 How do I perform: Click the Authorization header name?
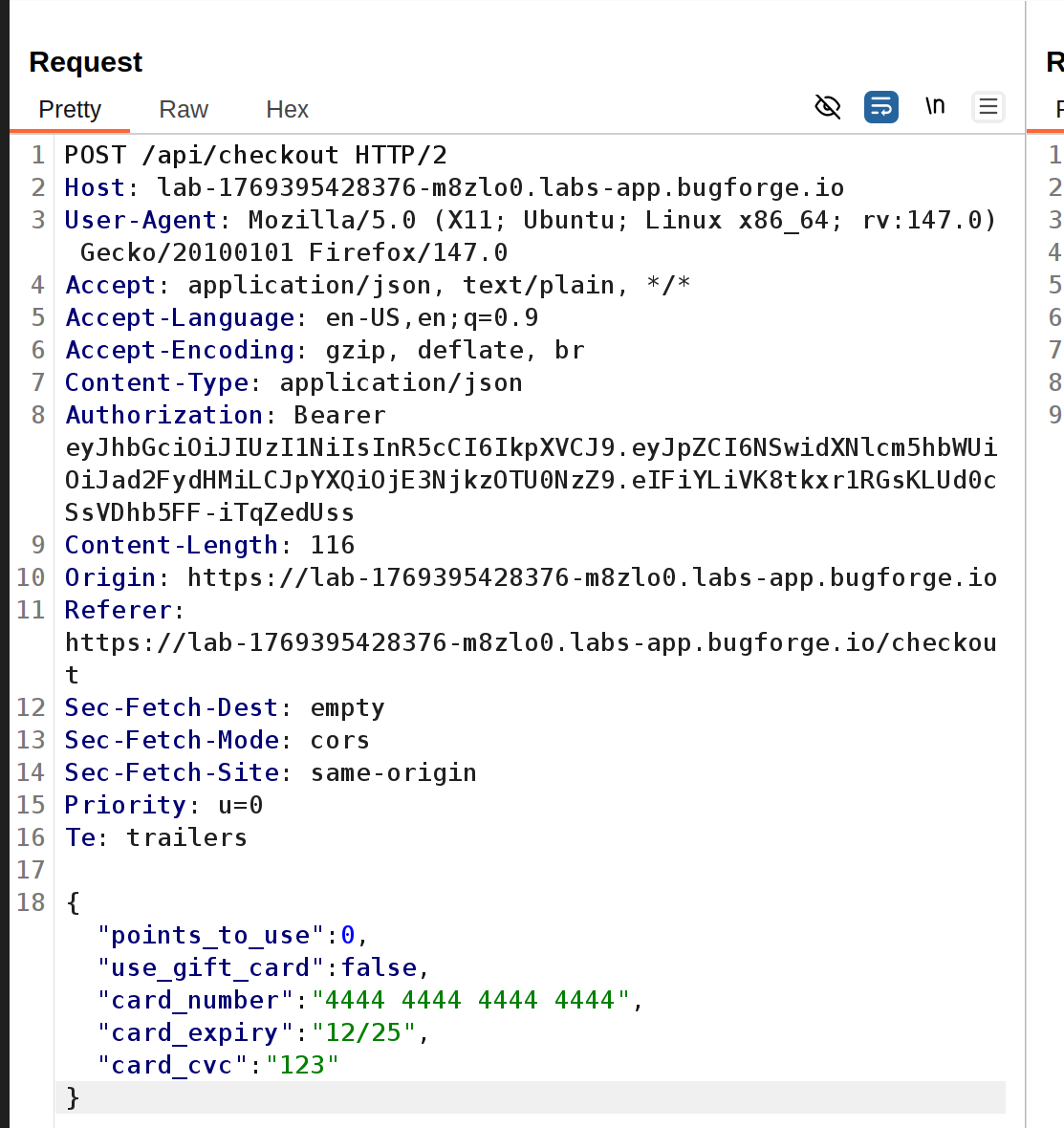[x=163, y=415]
